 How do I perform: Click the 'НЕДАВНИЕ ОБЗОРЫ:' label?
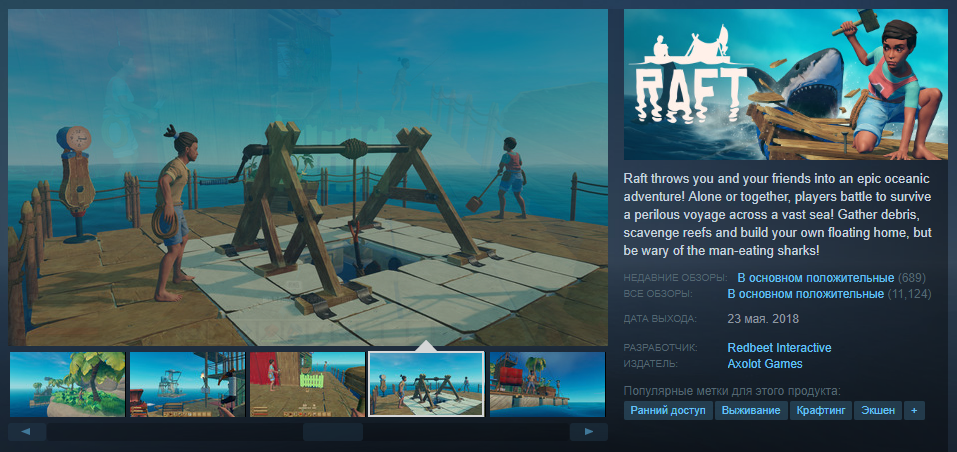(x=676, y=278)
